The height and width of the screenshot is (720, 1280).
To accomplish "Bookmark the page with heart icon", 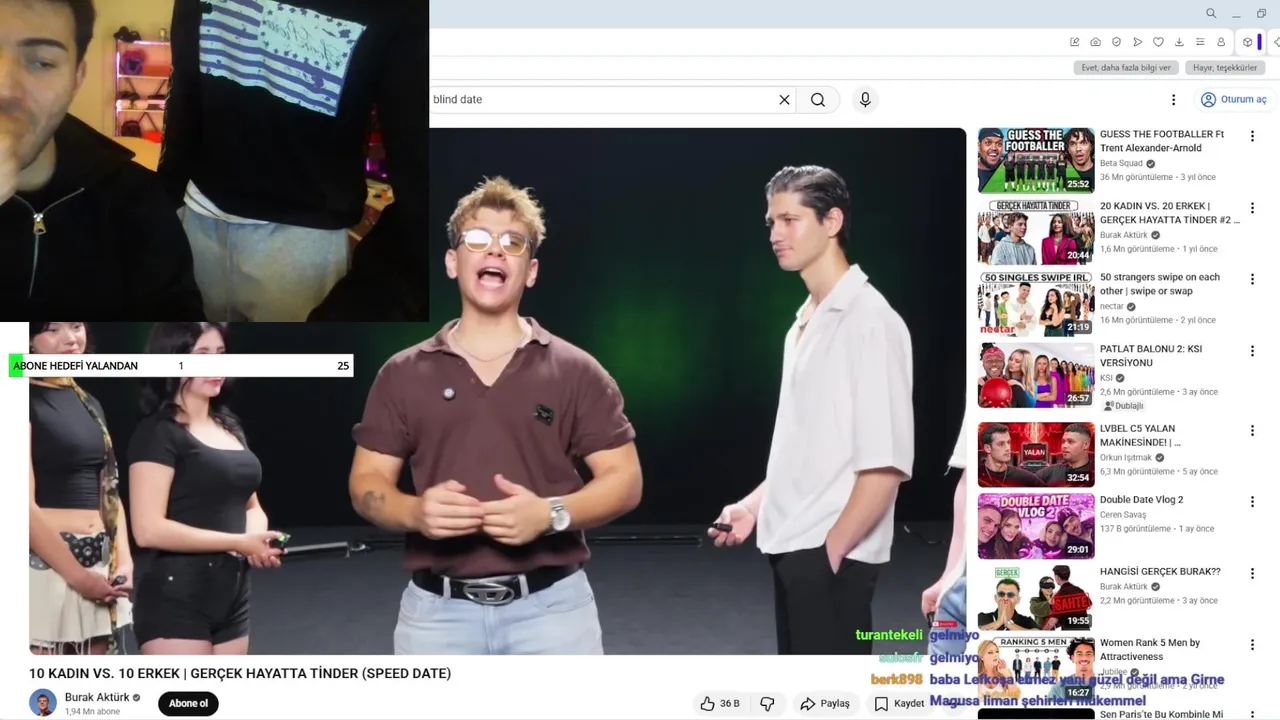I will (x=1158, y=42).
